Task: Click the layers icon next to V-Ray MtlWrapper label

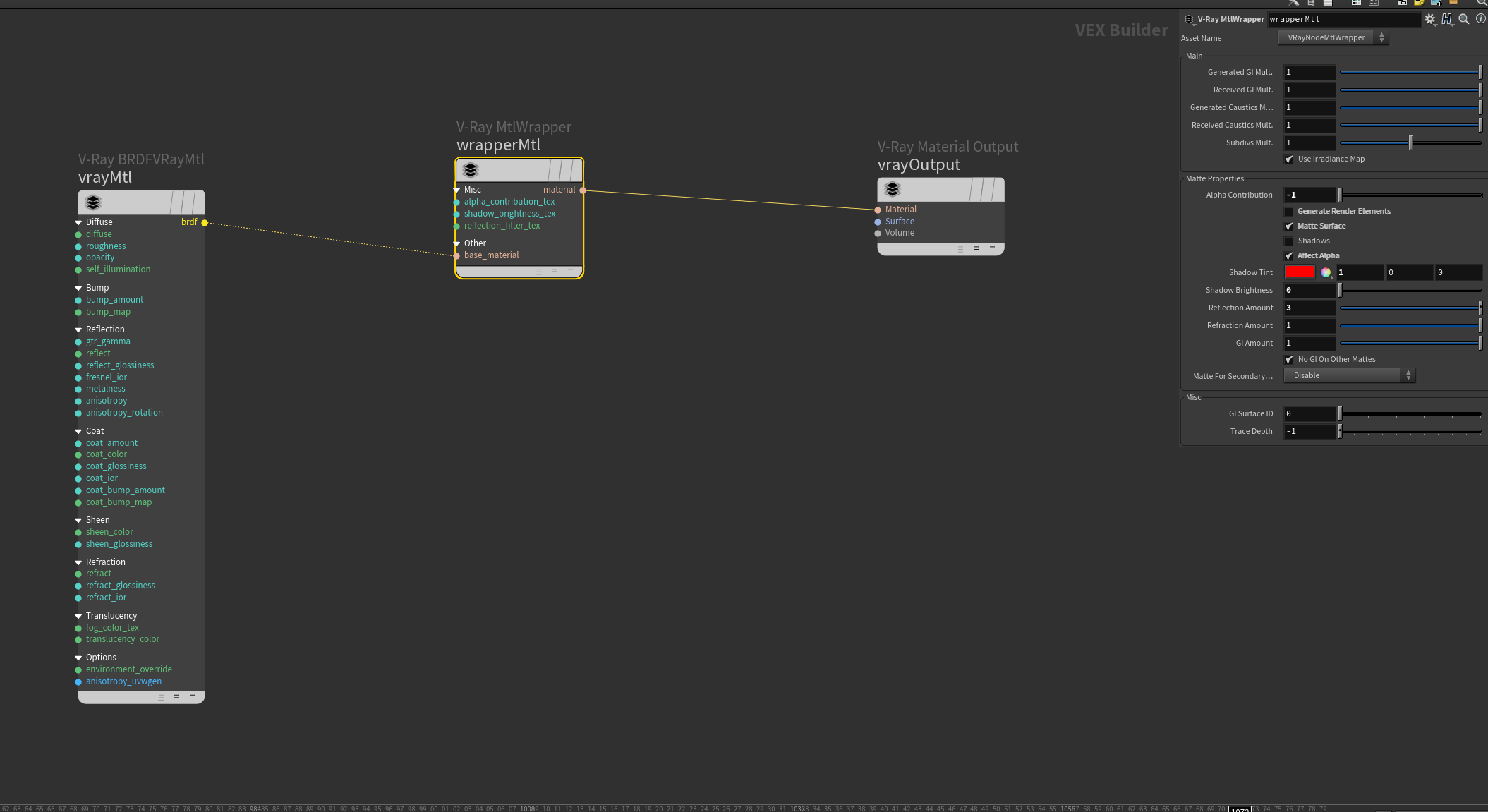Action: [1188, 20]
